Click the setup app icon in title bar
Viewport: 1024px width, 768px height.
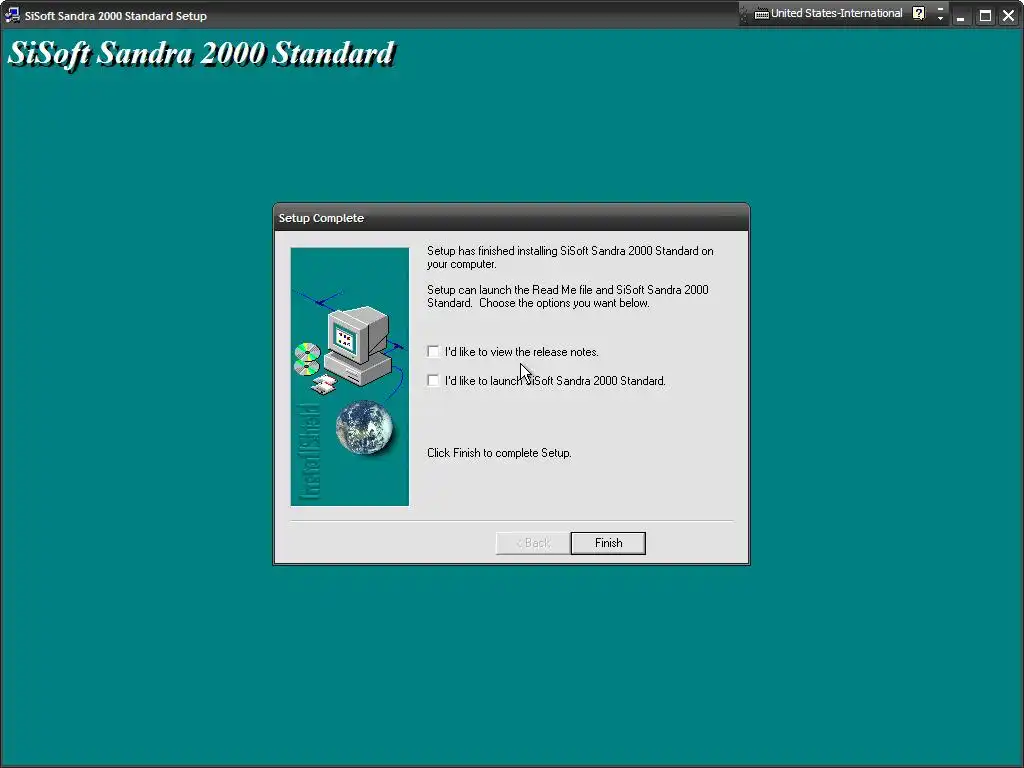click(12, 15)
